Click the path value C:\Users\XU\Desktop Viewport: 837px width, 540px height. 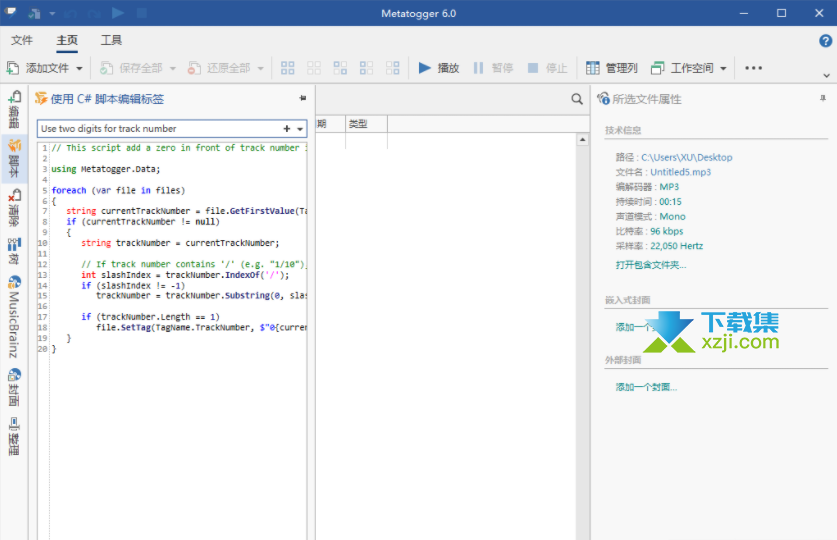tap(686, 157)
